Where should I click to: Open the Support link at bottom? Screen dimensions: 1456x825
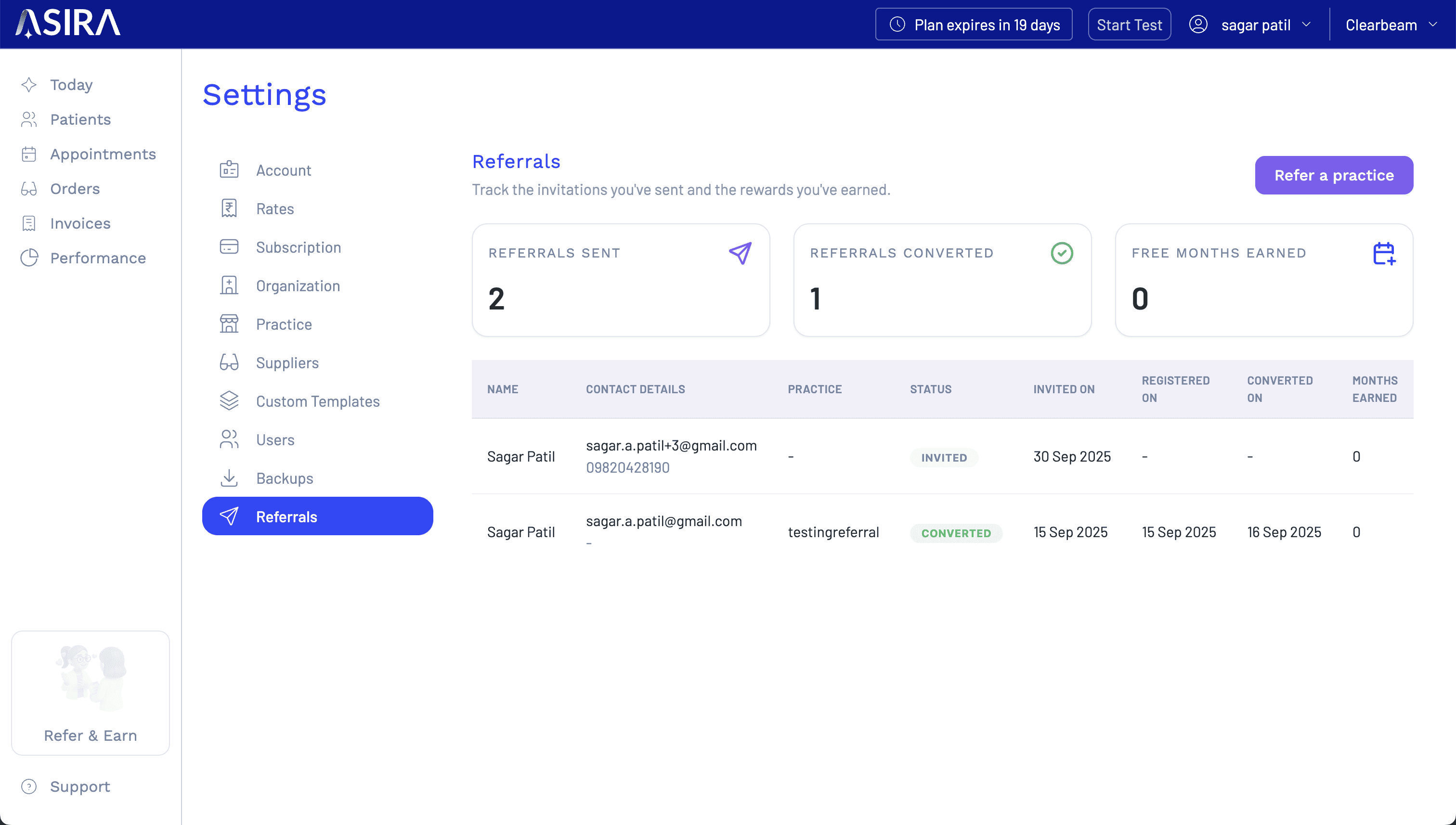tap(80, 786)
